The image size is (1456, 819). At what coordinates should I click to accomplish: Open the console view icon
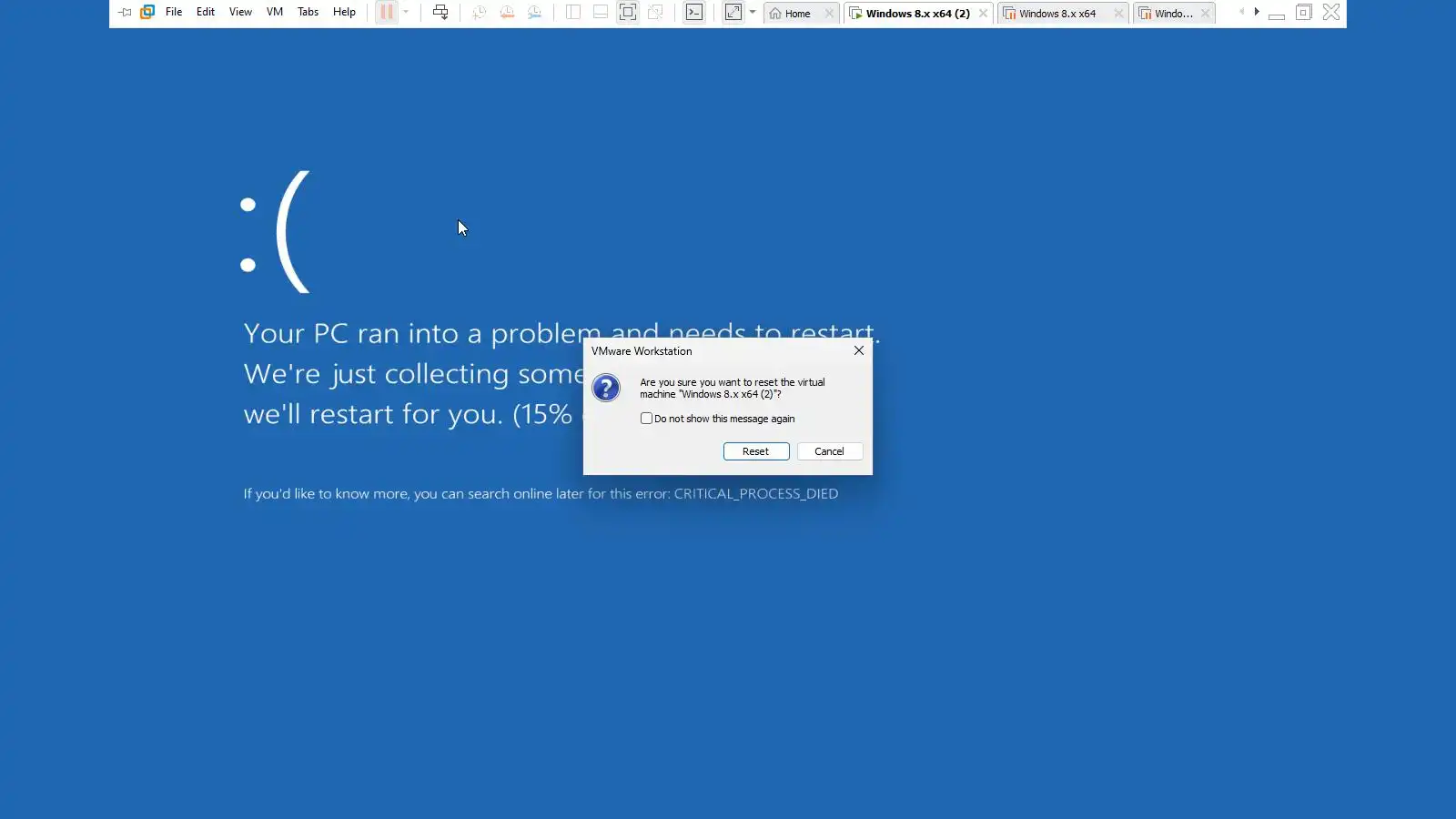click(694, 12)
